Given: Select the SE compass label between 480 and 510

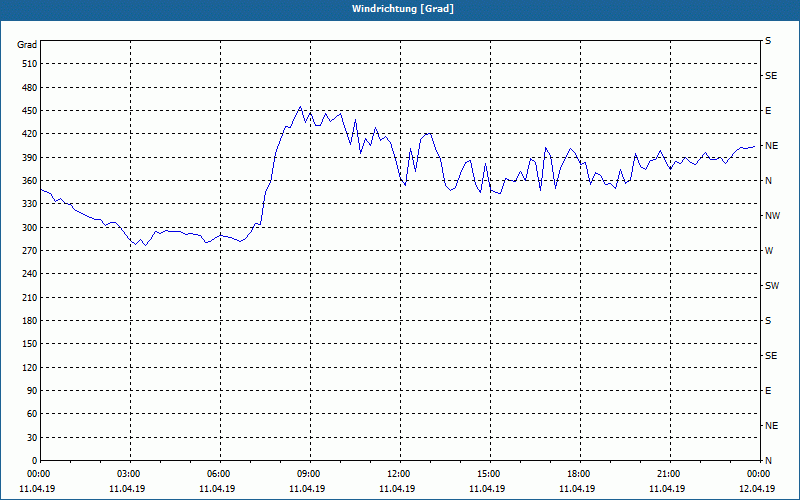Looking at the screenshot, I should coord(771,76).
